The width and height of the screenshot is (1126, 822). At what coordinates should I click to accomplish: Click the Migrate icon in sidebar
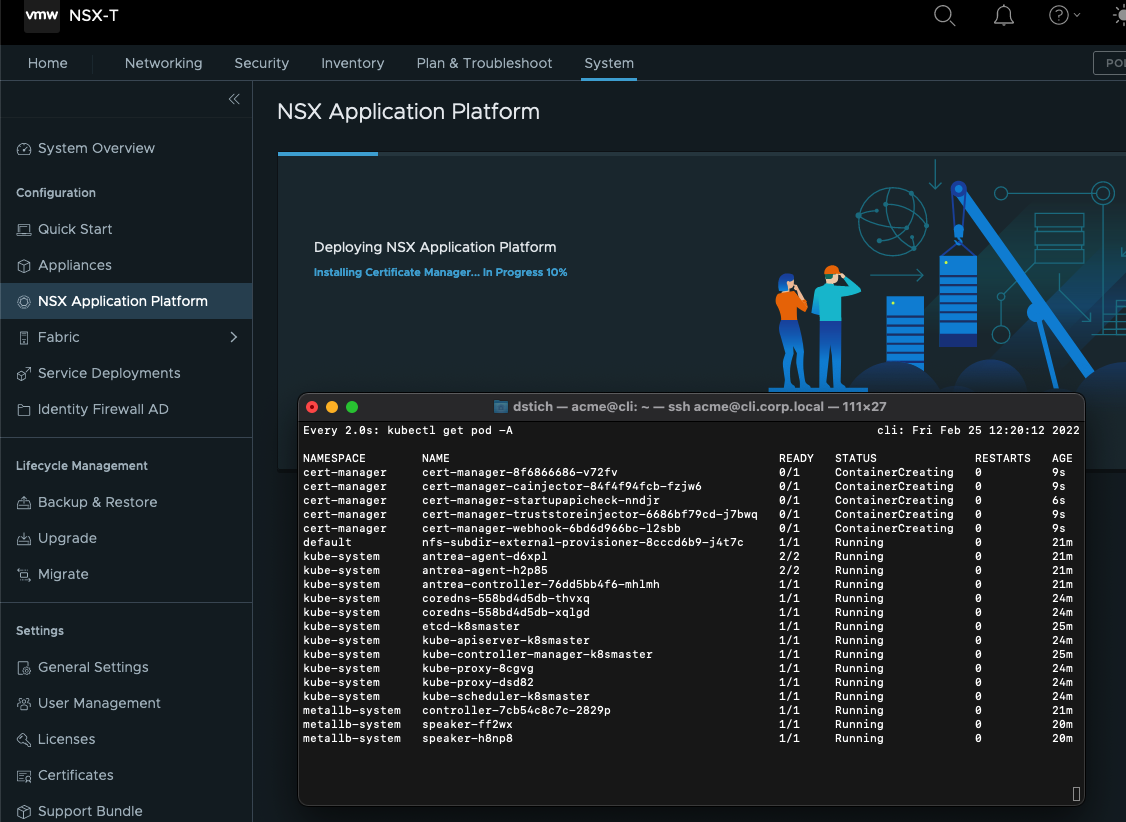click(24, 574)
